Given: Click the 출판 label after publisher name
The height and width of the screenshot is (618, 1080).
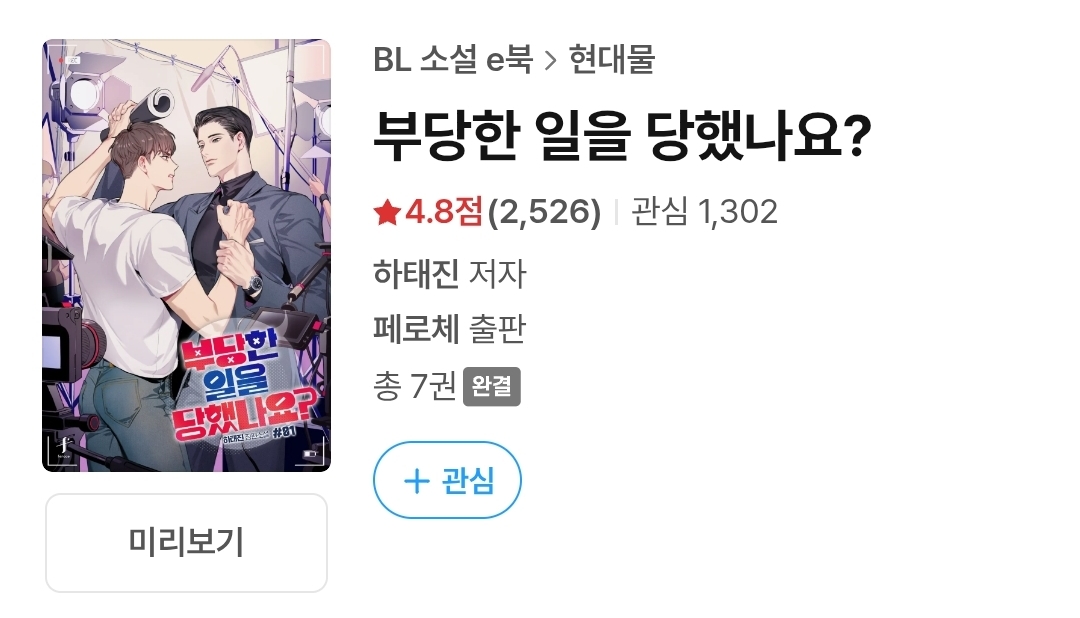Looking at the screenshot, I should click(497, 329).
